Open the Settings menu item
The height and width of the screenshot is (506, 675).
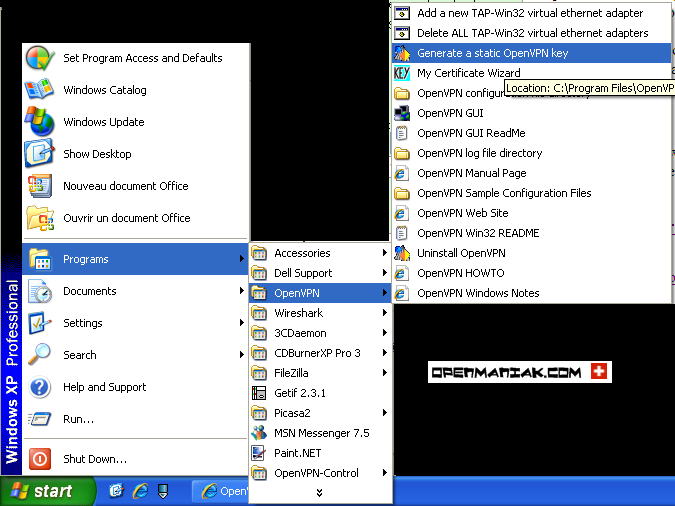click(136, 323)
